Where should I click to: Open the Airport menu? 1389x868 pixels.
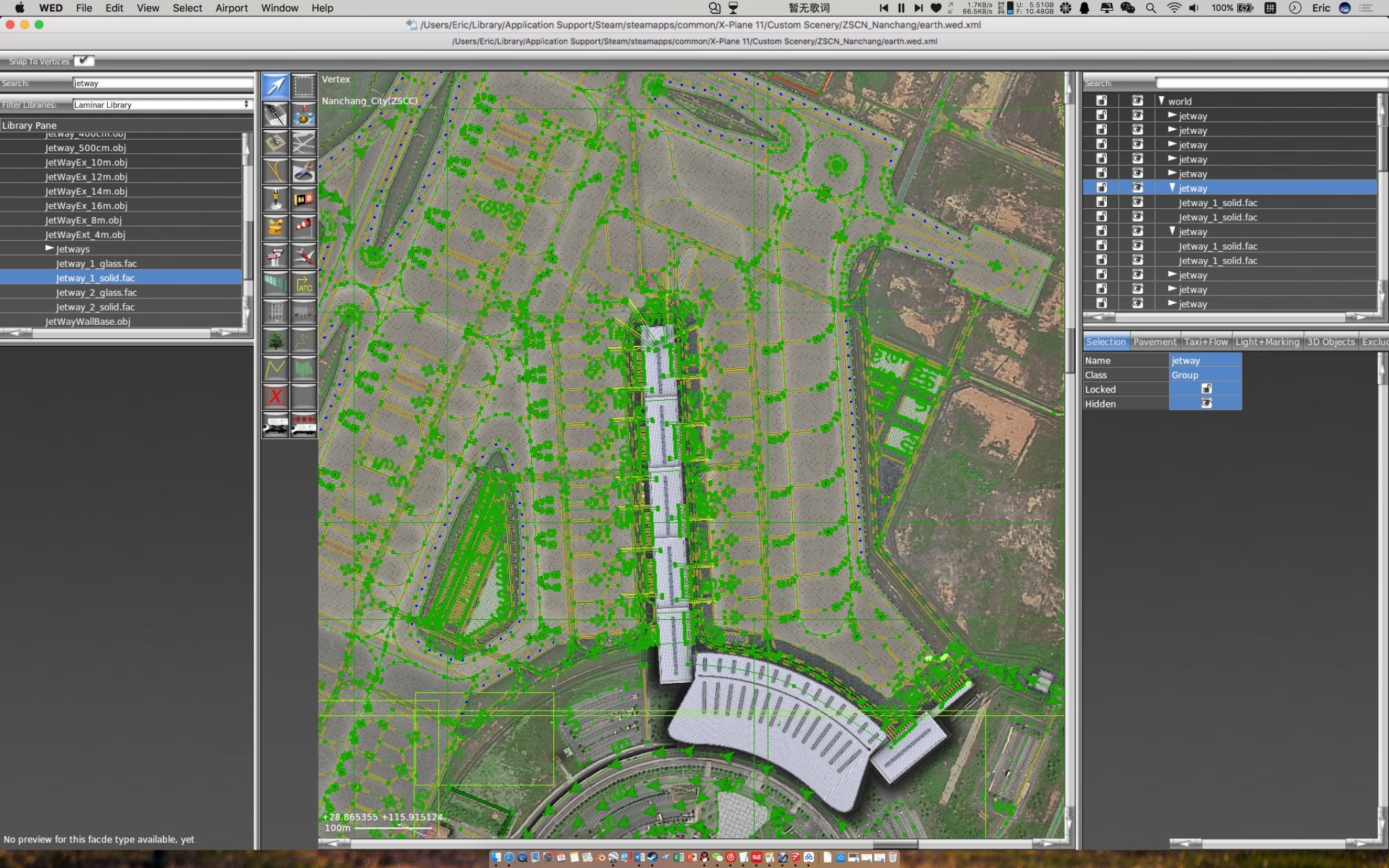tap(231, 8)
